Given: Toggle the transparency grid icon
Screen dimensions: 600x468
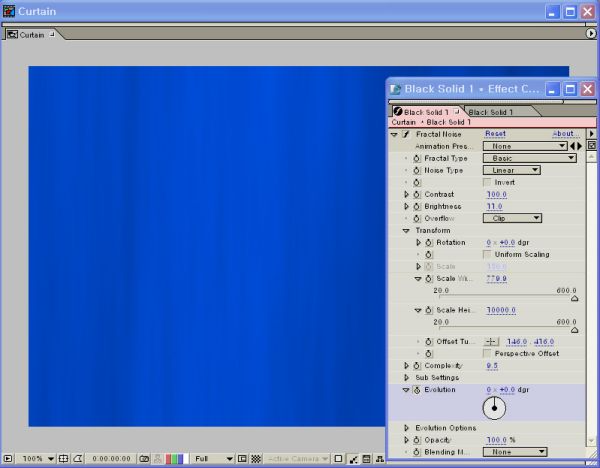Looking at the screenshot, I should pyautogui.click(x=256, y=458).
